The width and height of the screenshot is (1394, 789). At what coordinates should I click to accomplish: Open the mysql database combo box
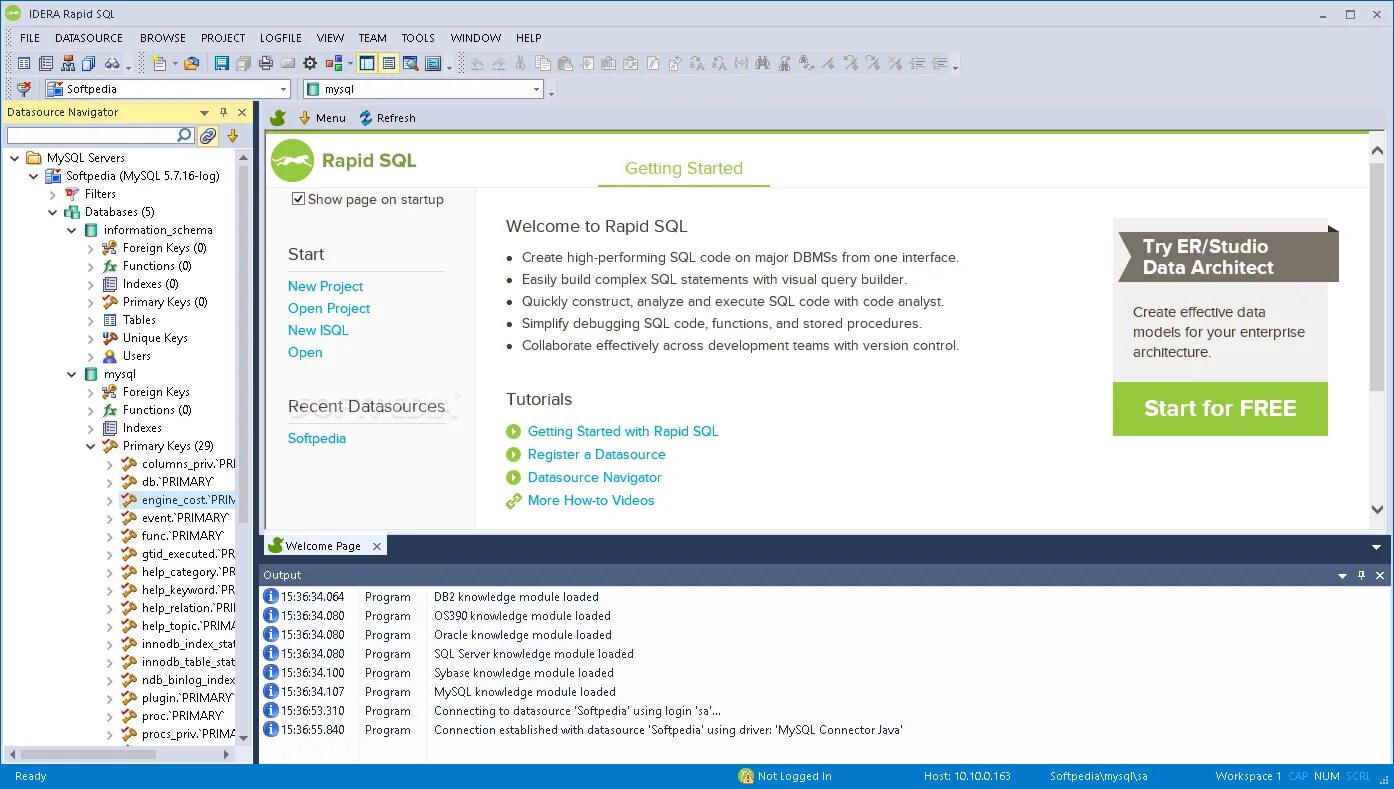coord(423,89)
